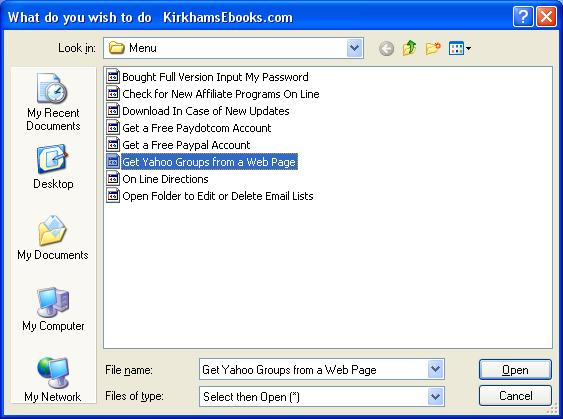Image resolution: width=563 pixels, height=419 pixels.
Task: Select 'Open Folder to Edit or Delete Email Lists'
Action: click(x=218, y=196)
